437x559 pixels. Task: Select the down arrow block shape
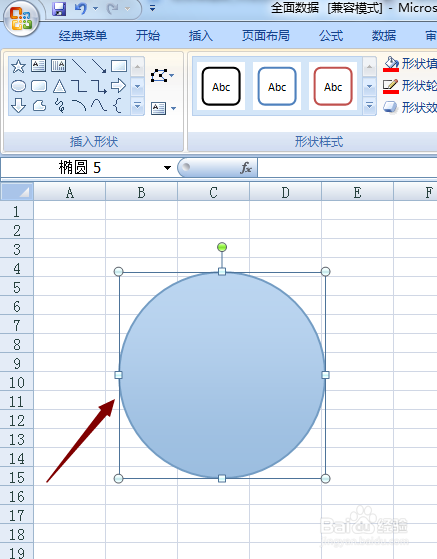point(19,106)
